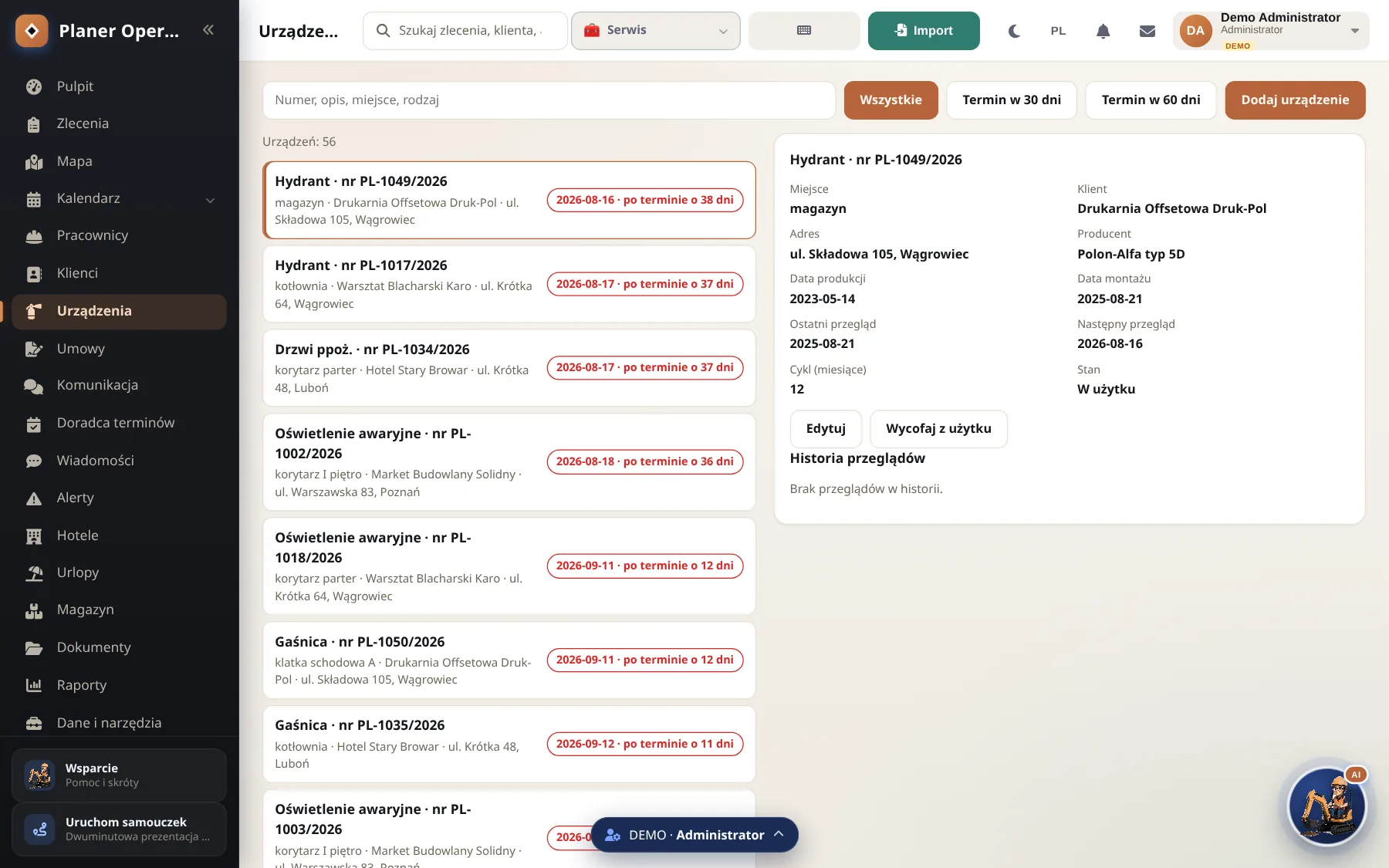Open Zlecenia clipboard icon in sidebar
Viewport: 1389px width, 868px height.
34,124
